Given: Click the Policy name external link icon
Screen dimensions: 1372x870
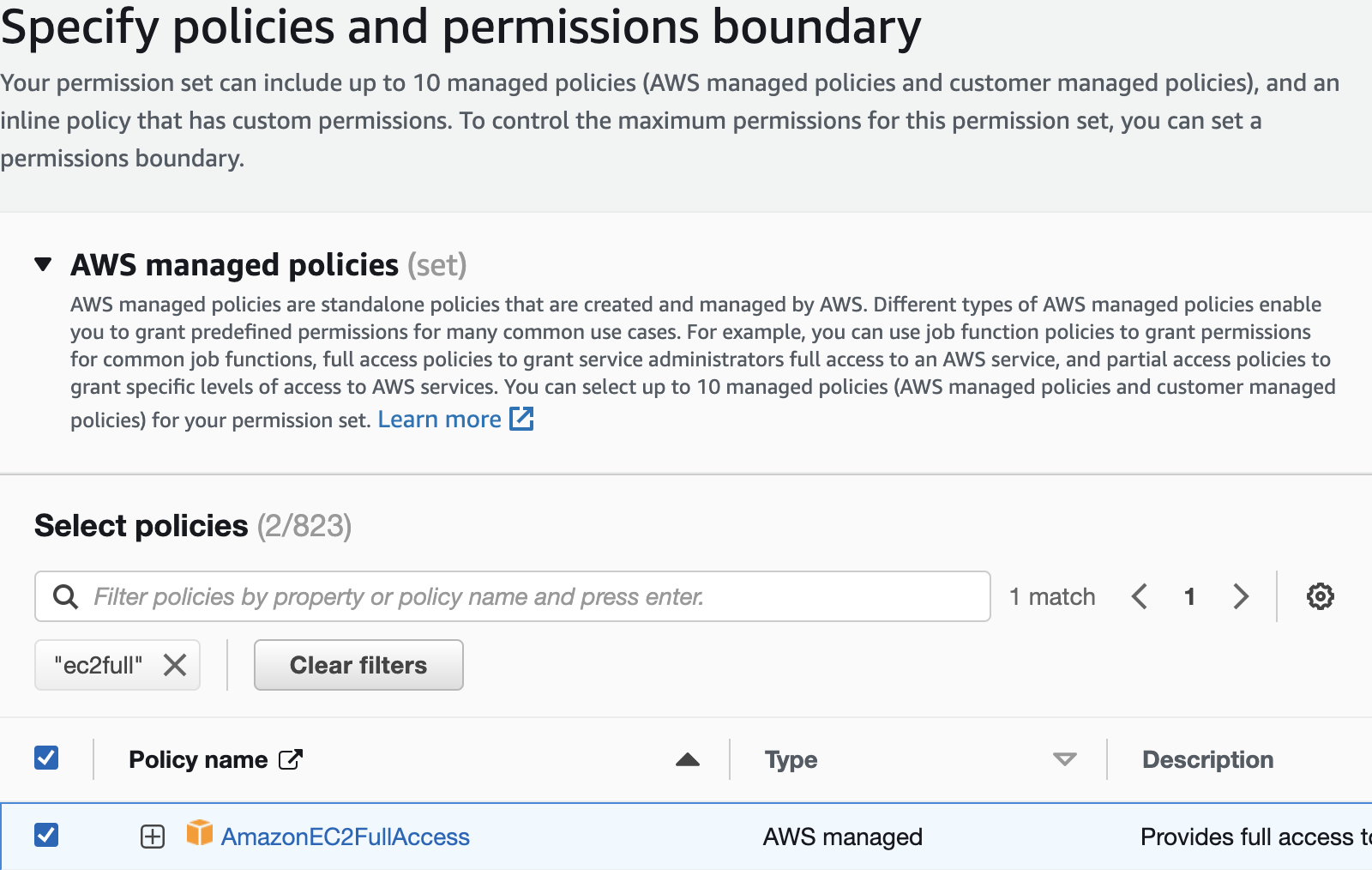Looking at the screenshot, I should coord(291,759).
